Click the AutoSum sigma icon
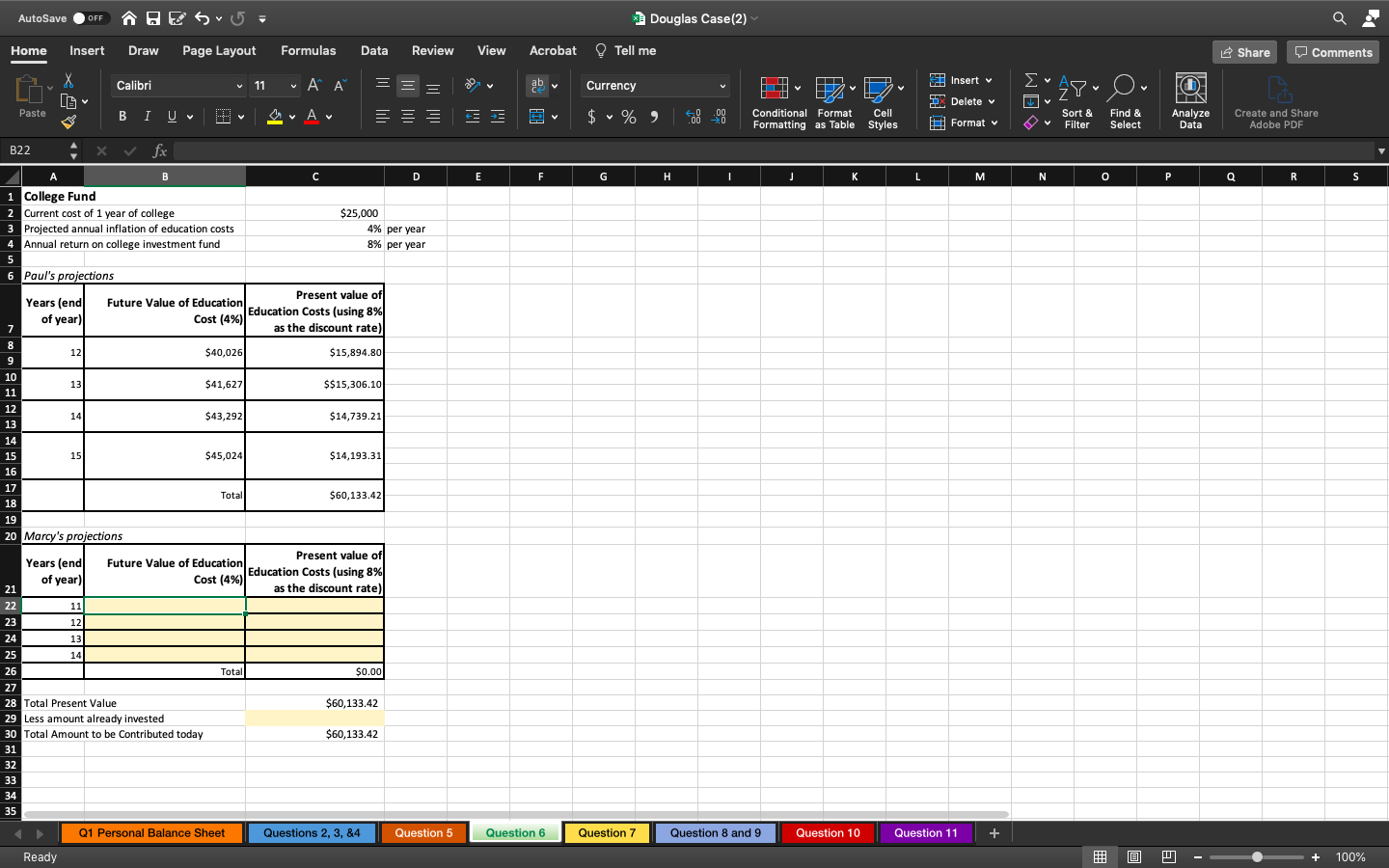The width and height of the screenshot is (1389, 868). point(1031,80)
